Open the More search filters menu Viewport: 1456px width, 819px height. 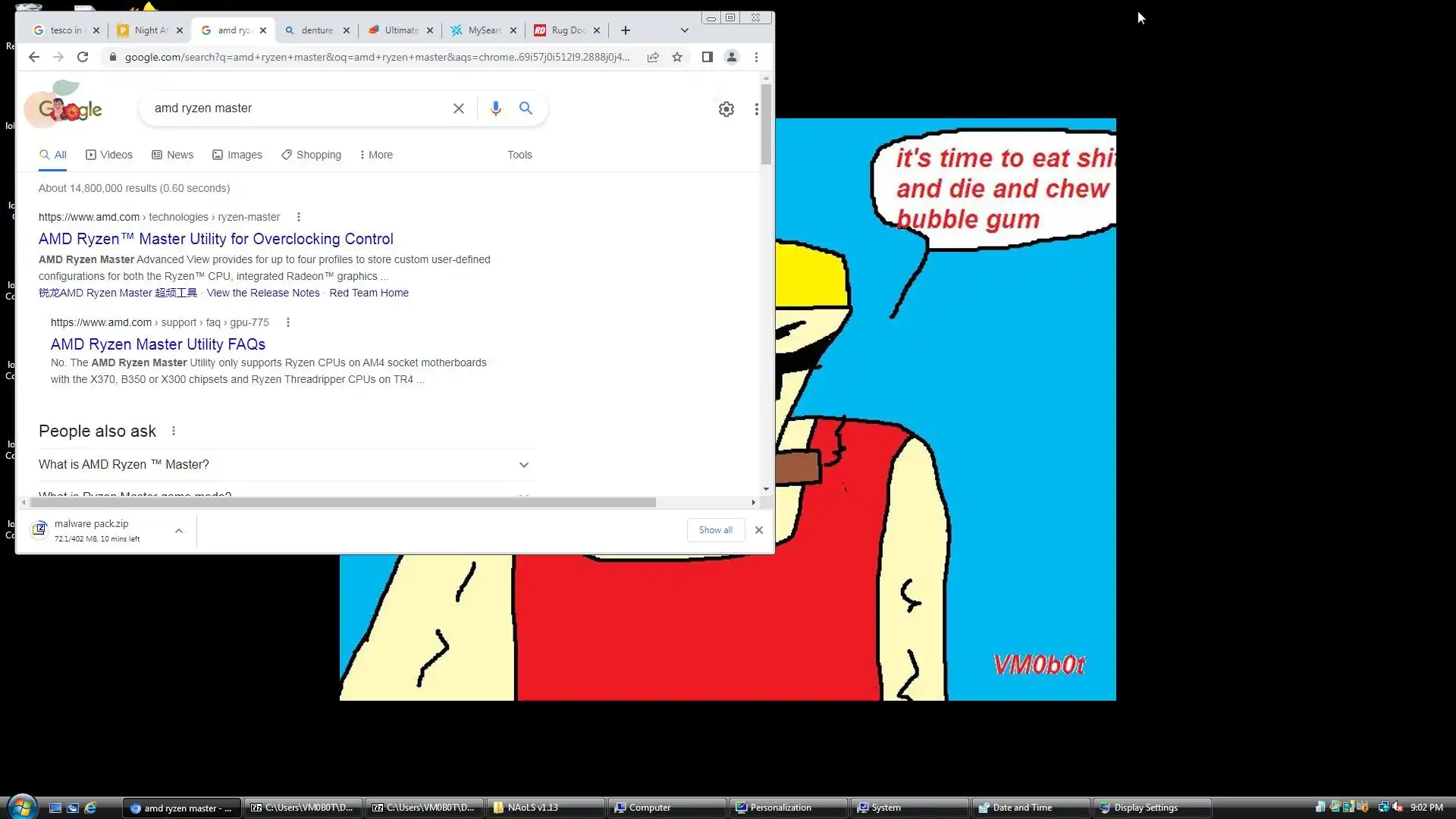tap(376, 155)
